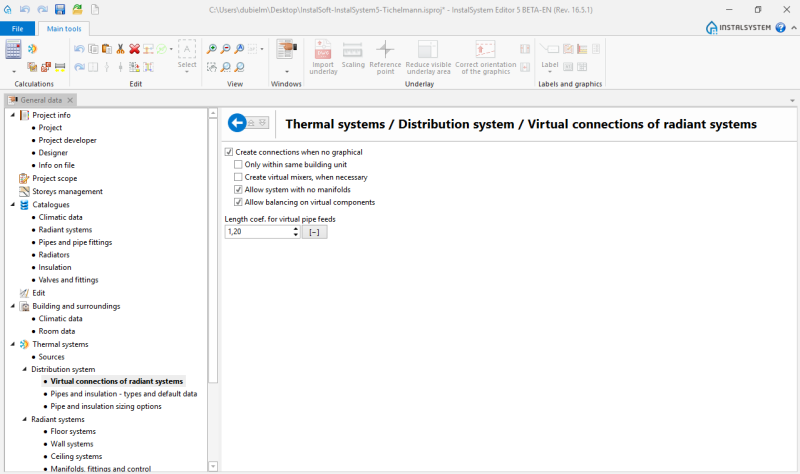Open Project developer in the tree
The image size is (800, 474).
67,140
